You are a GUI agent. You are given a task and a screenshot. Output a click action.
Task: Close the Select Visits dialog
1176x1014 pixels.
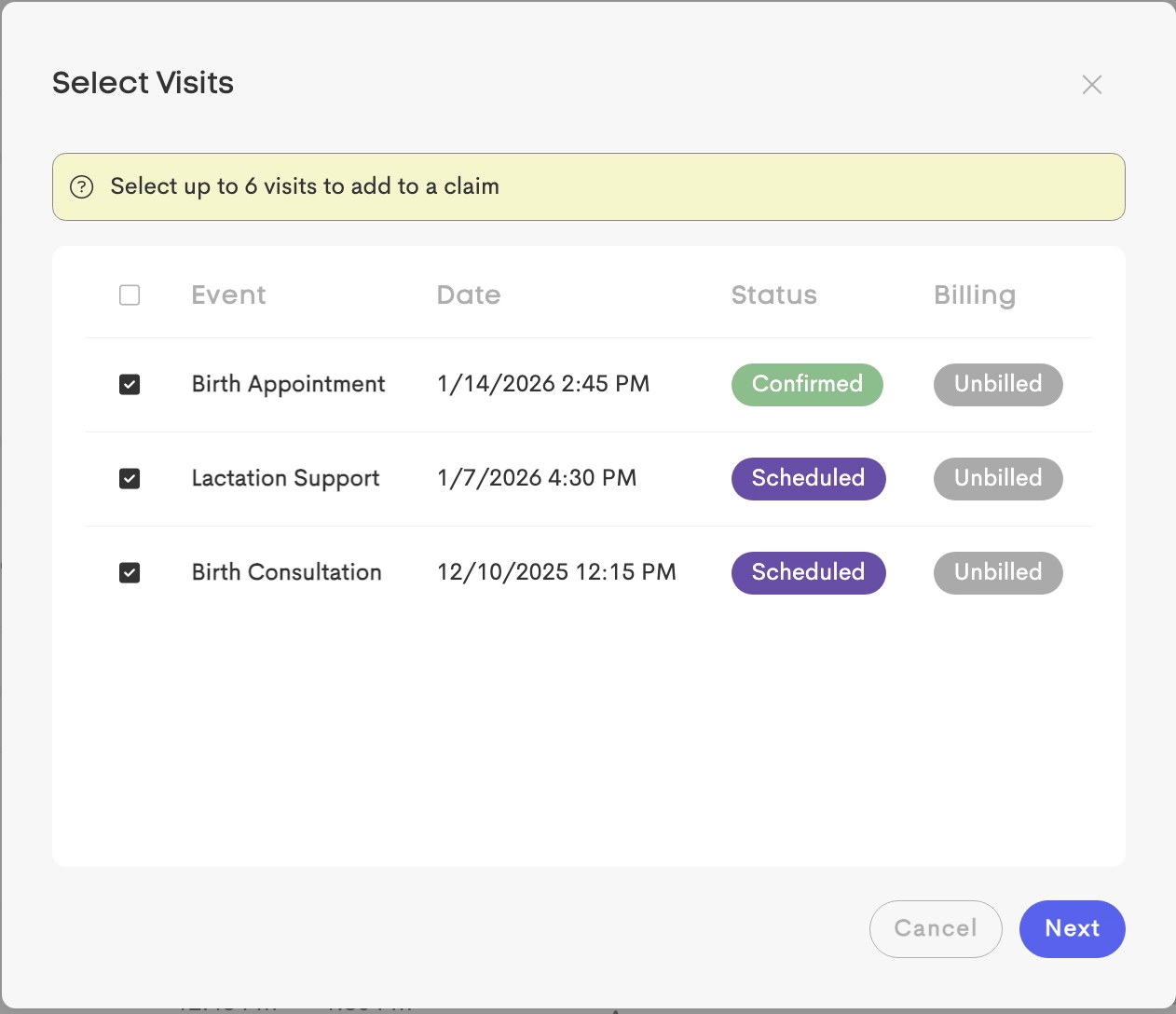click(1091, 85)
